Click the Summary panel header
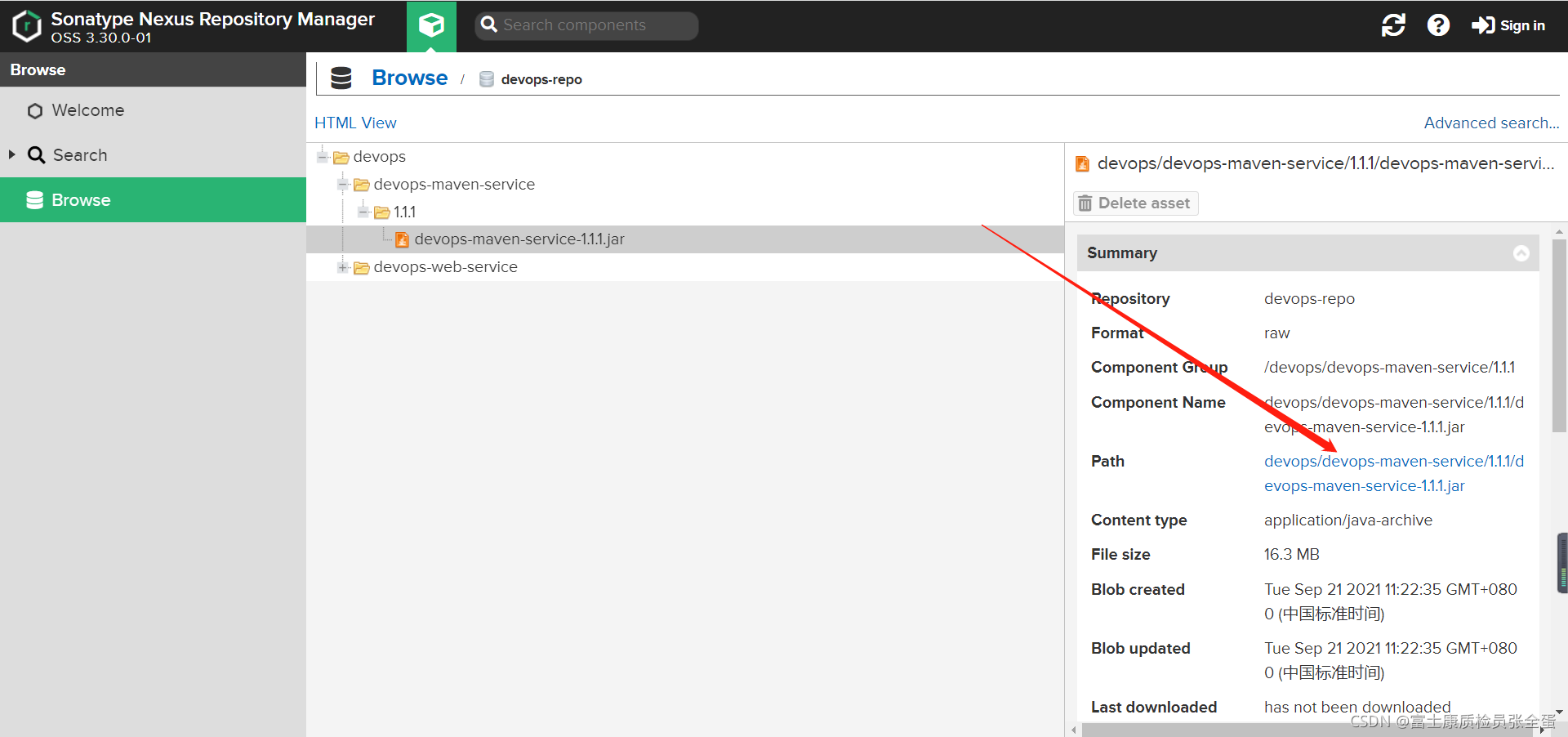1568x737 pixels. point(1308,253)
